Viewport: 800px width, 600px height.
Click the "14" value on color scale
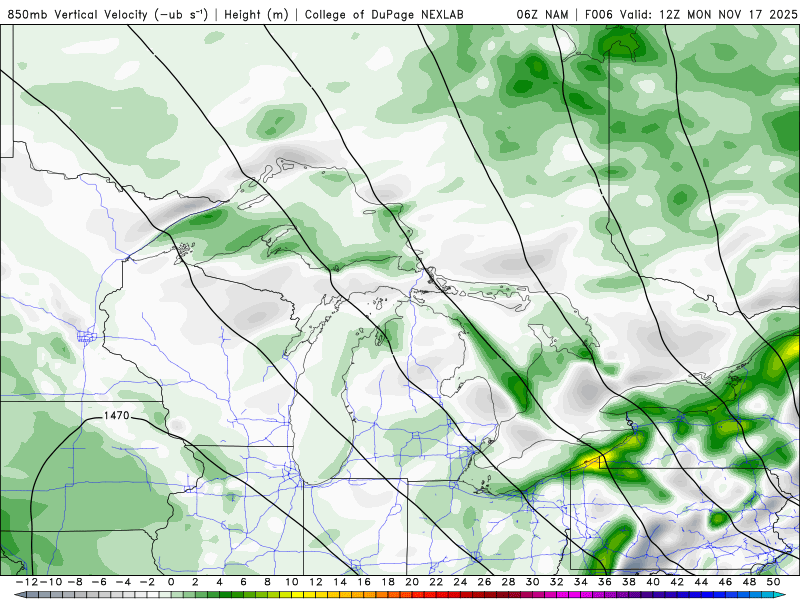(x=340, y=582)
